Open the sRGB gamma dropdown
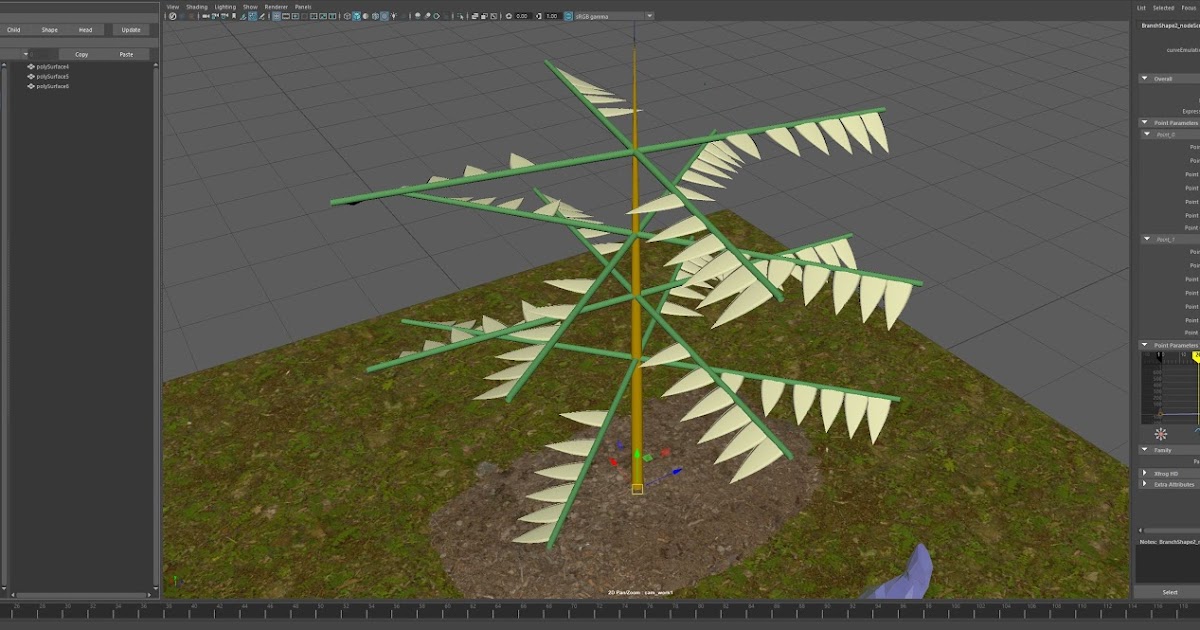The image size is (1200, 630). [648, 15]
